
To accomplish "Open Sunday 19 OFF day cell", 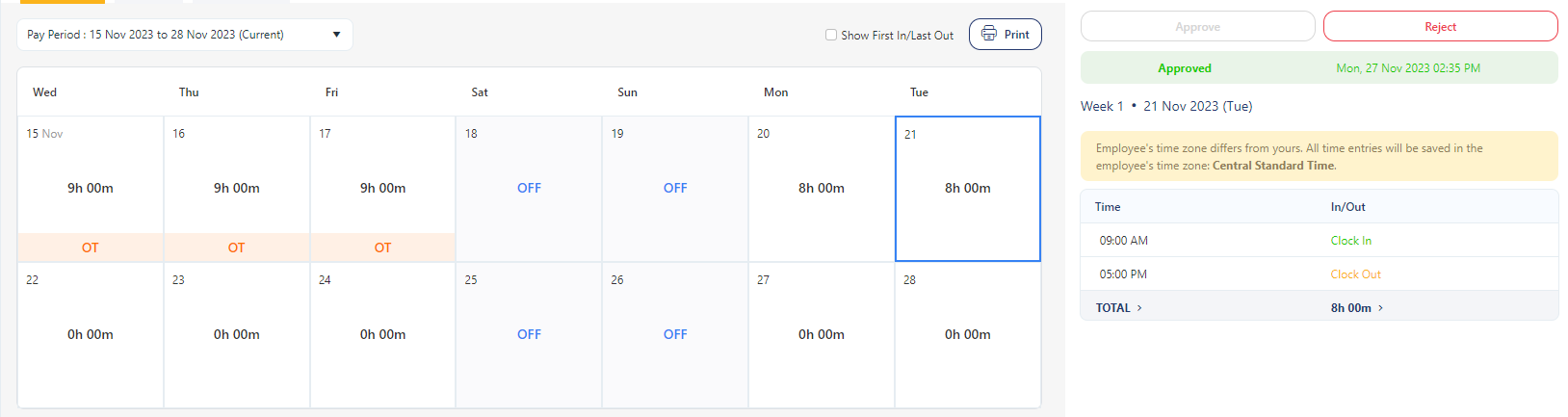I will point(675,188).
